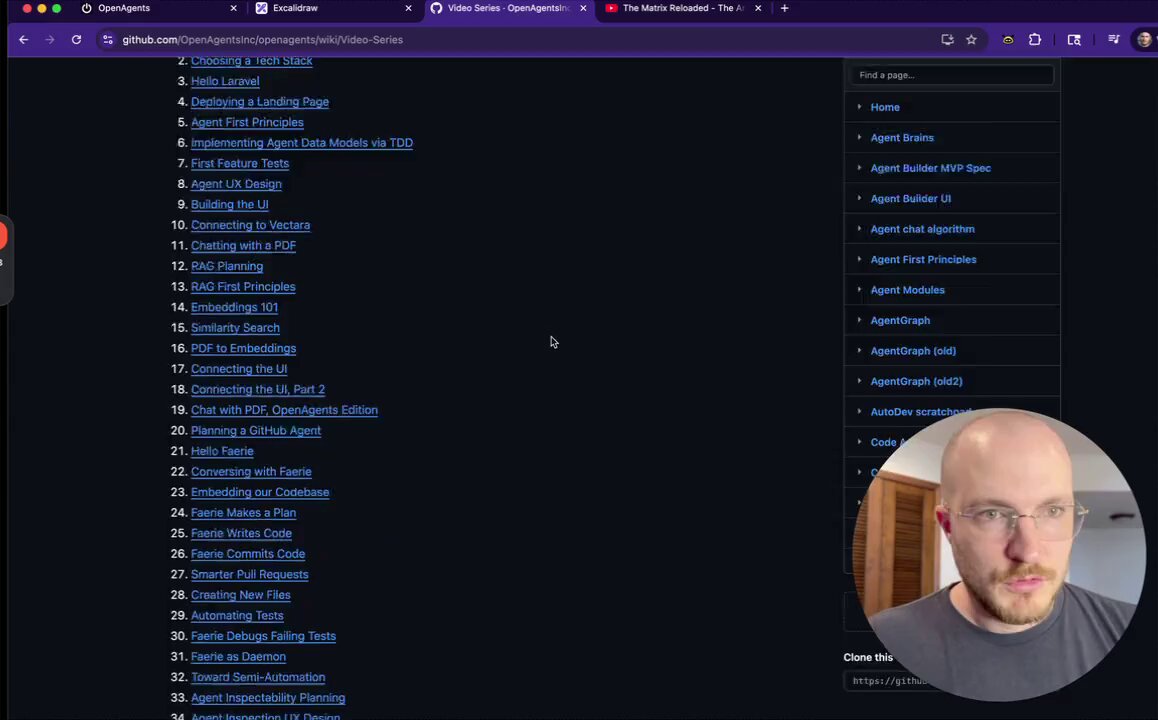Open the PDF to Embeddings link
Viewport: 1158px width, 720px height.
[x=244, y=349]
